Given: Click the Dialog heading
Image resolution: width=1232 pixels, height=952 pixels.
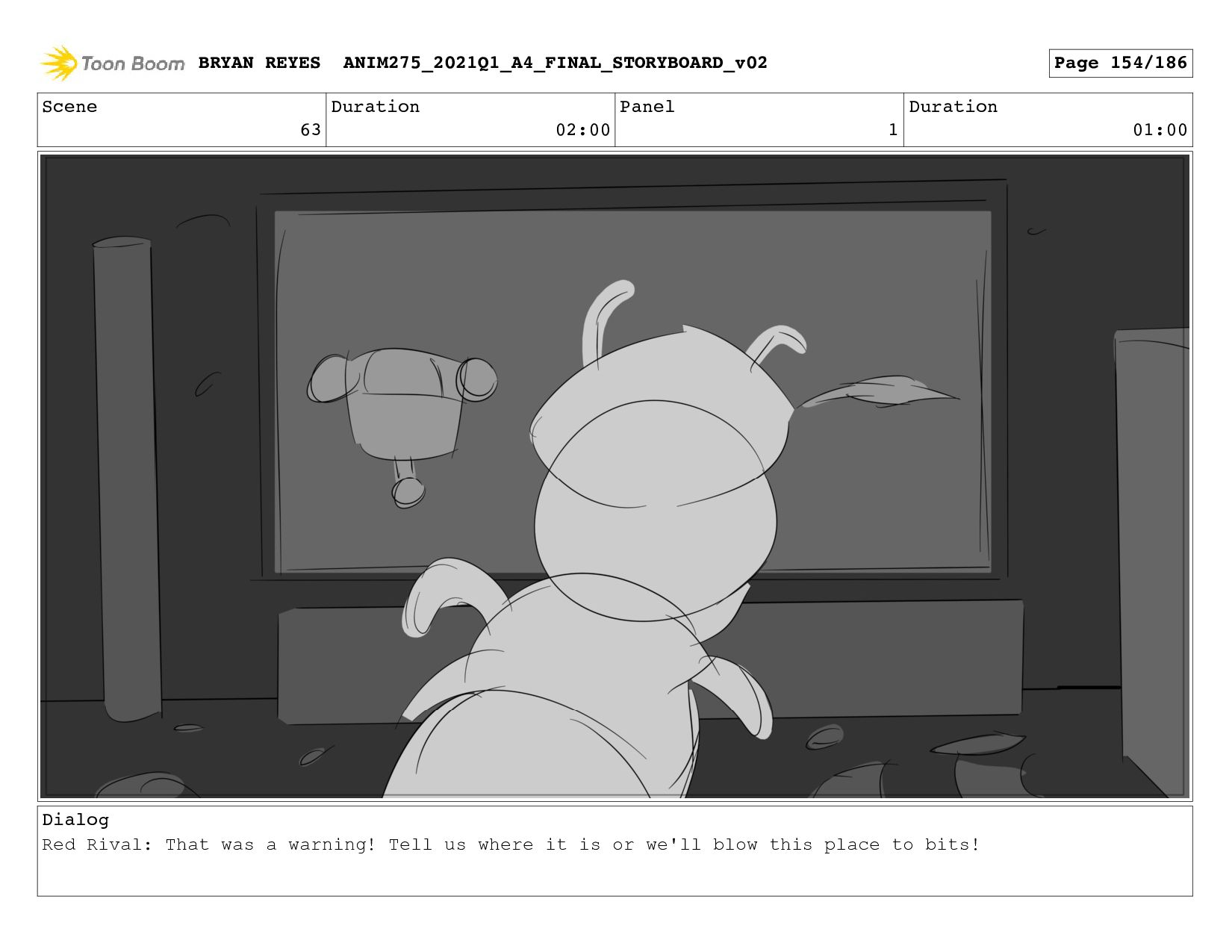Looking at the screenshot, I should point(75,820).
